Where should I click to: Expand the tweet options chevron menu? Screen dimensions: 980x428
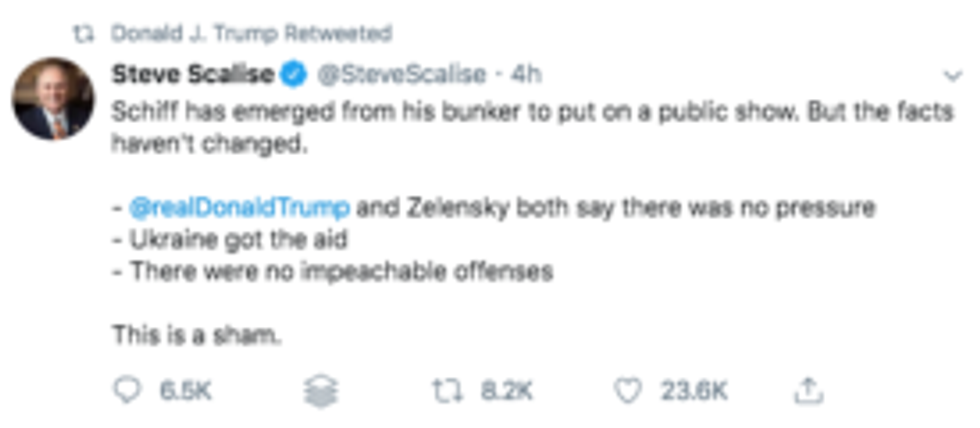pyautogui.click(x=952, y=76)
